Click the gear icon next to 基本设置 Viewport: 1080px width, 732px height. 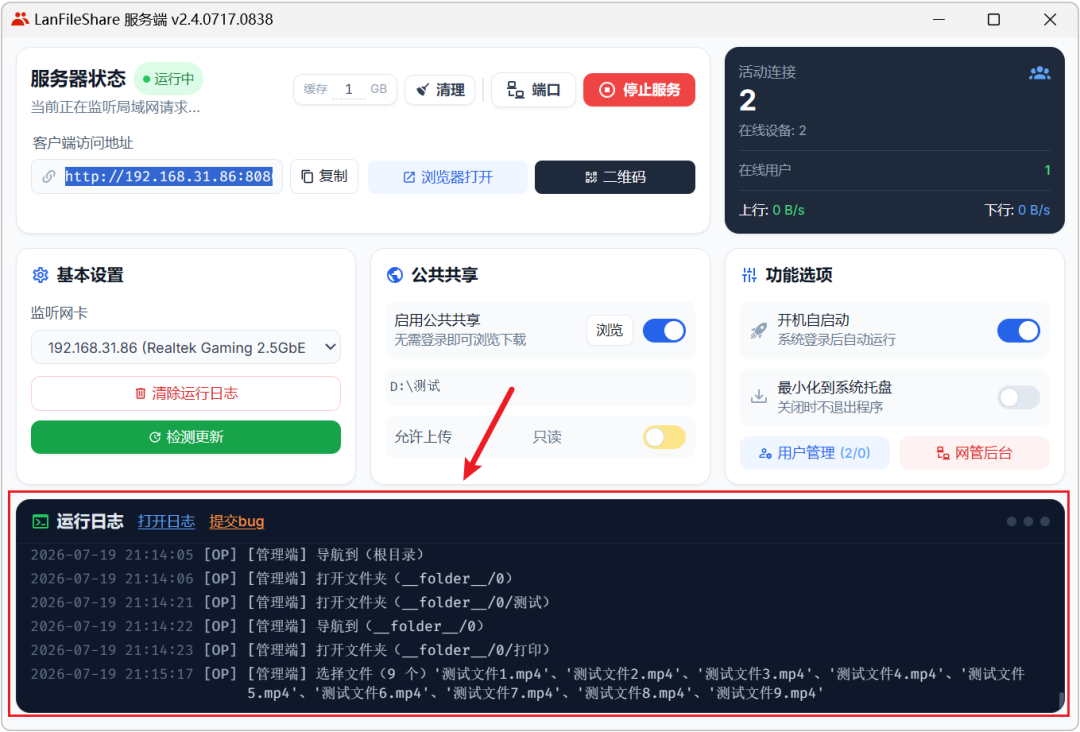pyautogui.click(x=40, y=275)
